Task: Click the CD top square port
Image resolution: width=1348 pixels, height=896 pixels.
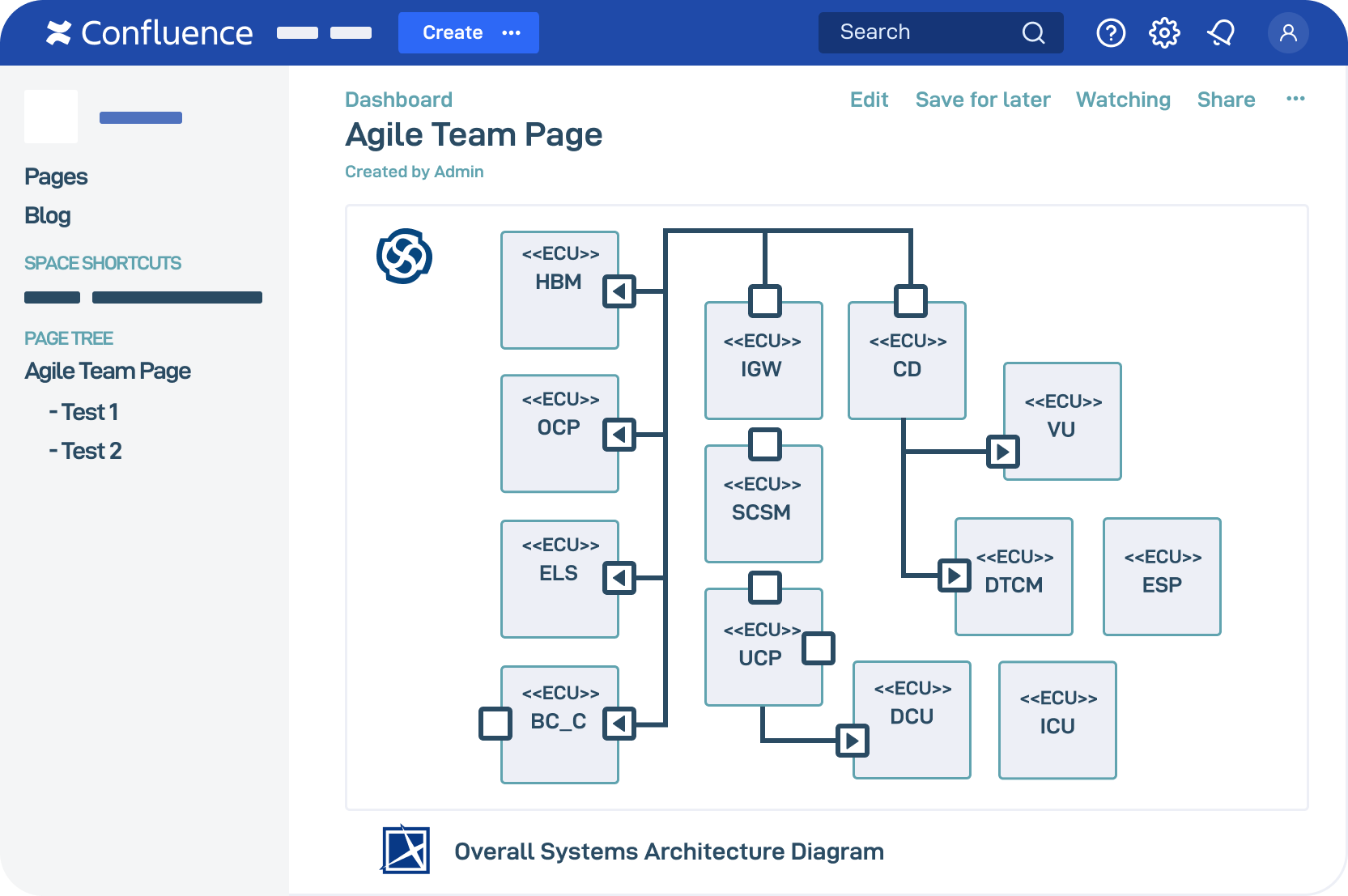Action: [911, 301]
